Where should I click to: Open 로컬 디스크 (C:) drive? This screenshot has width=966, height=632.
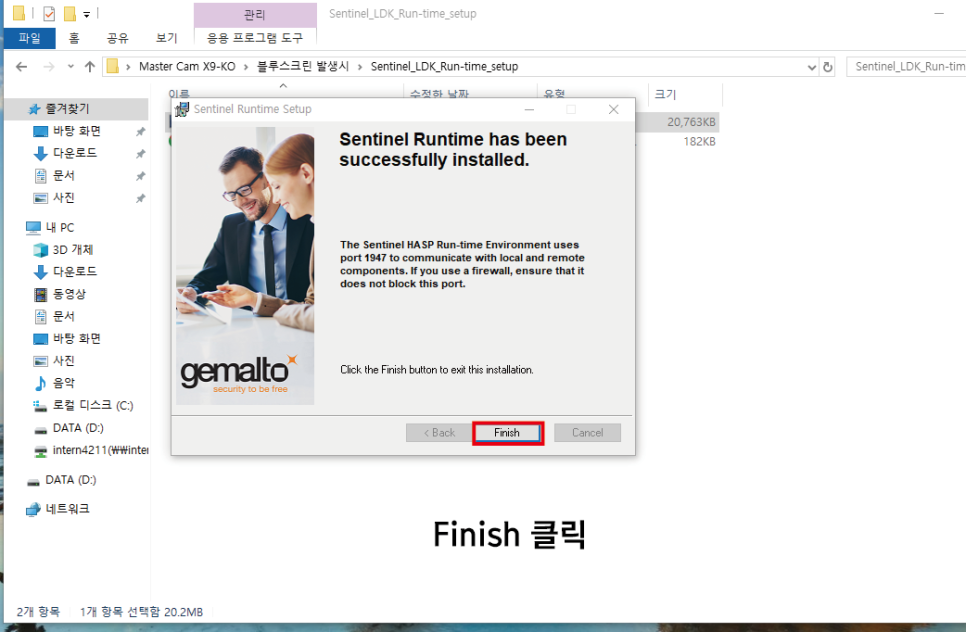tap(93, 405)
